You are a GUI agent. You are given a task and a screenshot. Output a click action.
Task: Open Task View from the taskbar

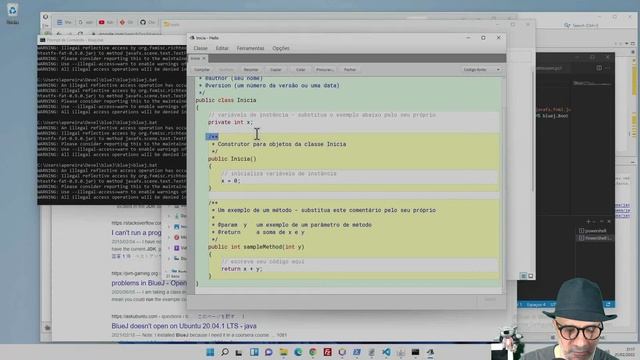coord(239,352)
